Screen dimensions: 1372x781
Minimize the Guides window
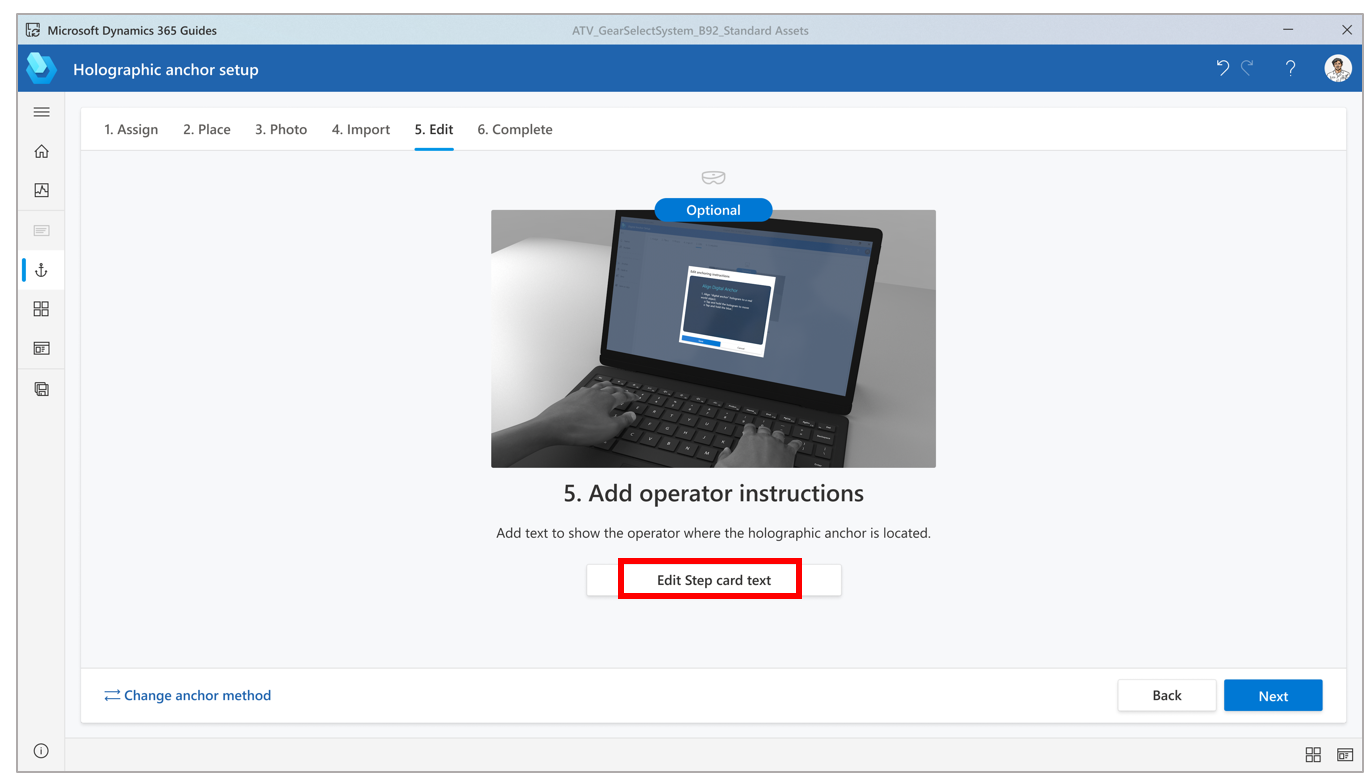point(1289,30)
